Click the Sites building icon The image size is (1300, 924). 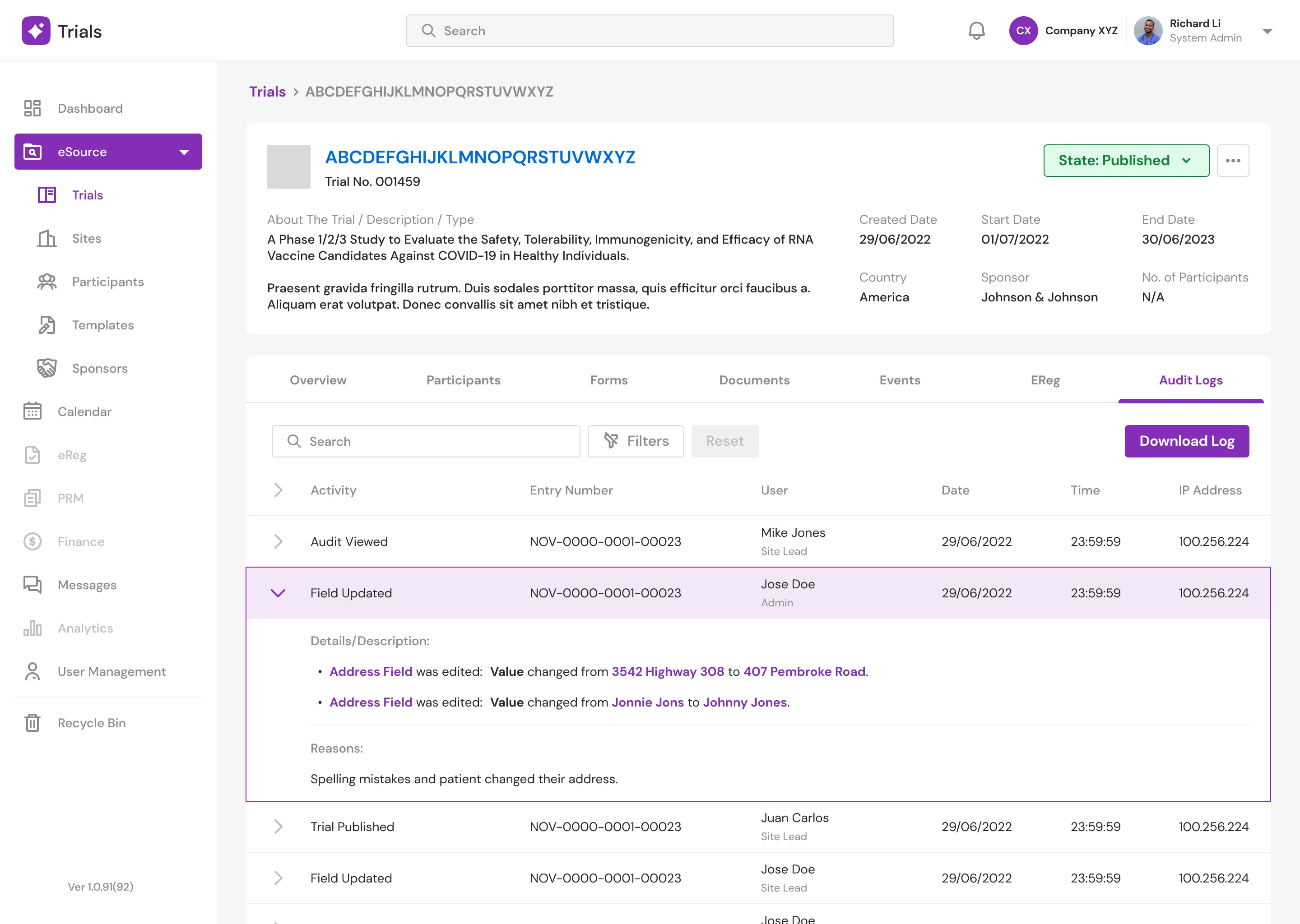click(x=46, y=238)
